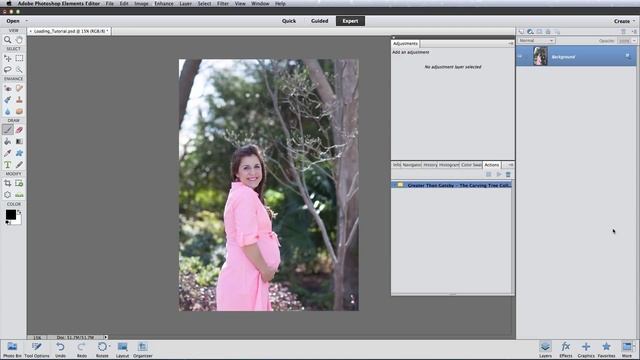Switch to Expert edit mode
Viewport: 640px width, 360px height.
click(x=350, y=21)
